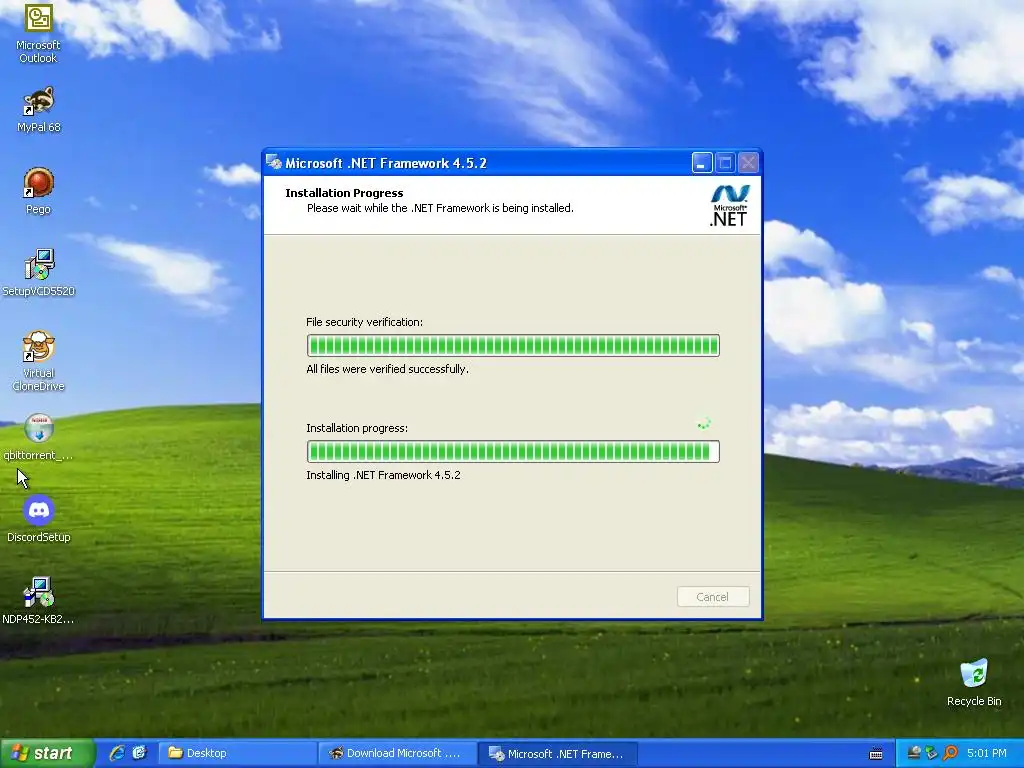
Task: Click the second Quick Launch browser icon
Action: click(140, 753)
